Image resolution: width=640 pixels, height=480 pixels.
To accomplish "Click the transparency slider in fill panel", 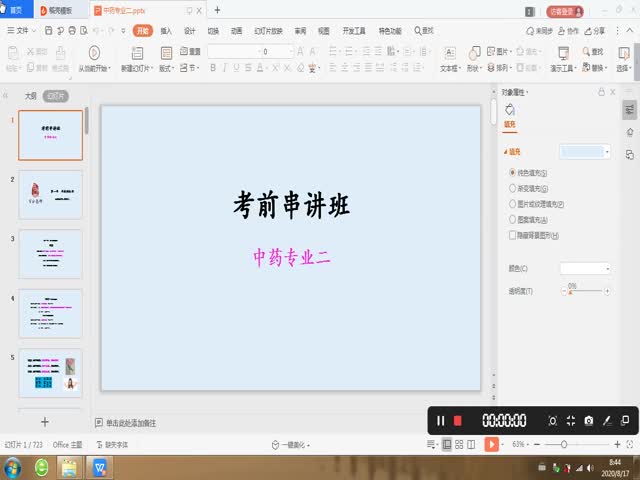I will [585, 291].
